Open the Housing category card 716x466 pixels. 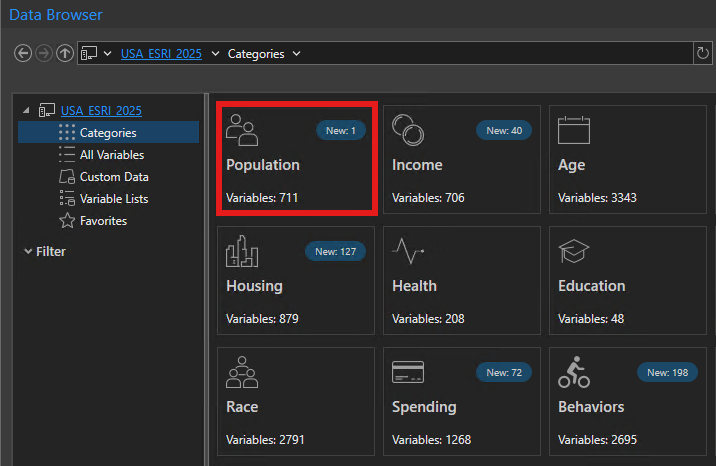tap(296, 280)
